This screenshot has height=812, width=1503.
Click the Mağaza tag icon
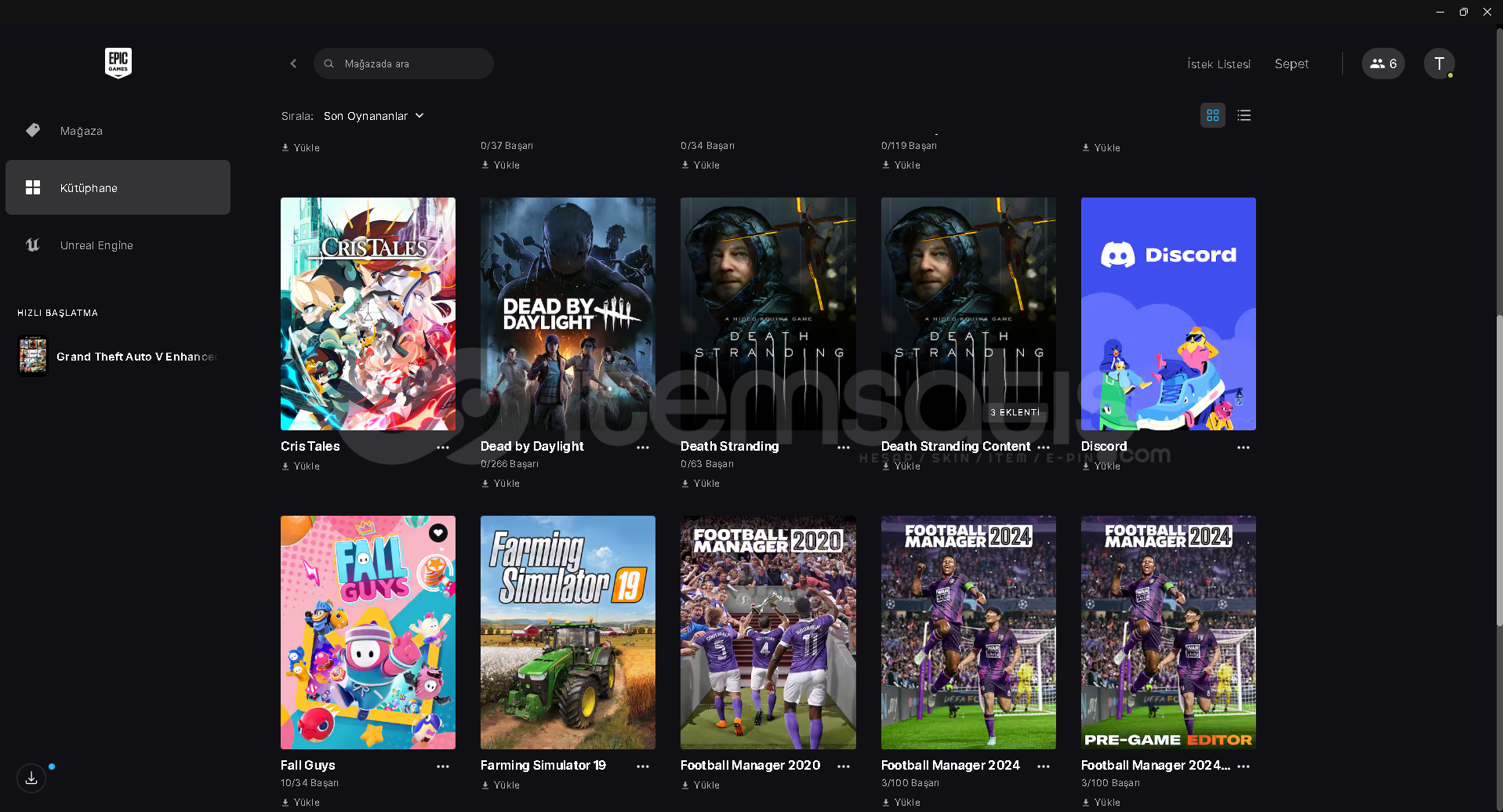coord(33,130)
